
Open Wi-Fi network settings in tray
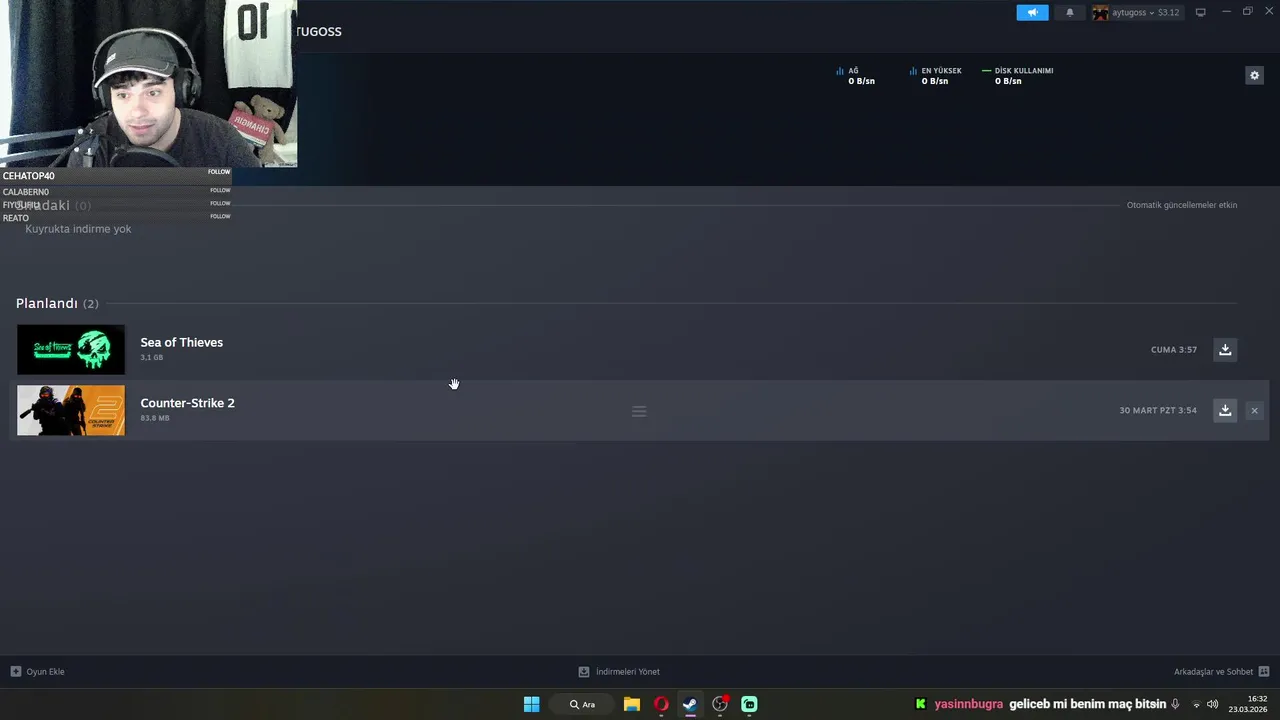coord(1196,704)
